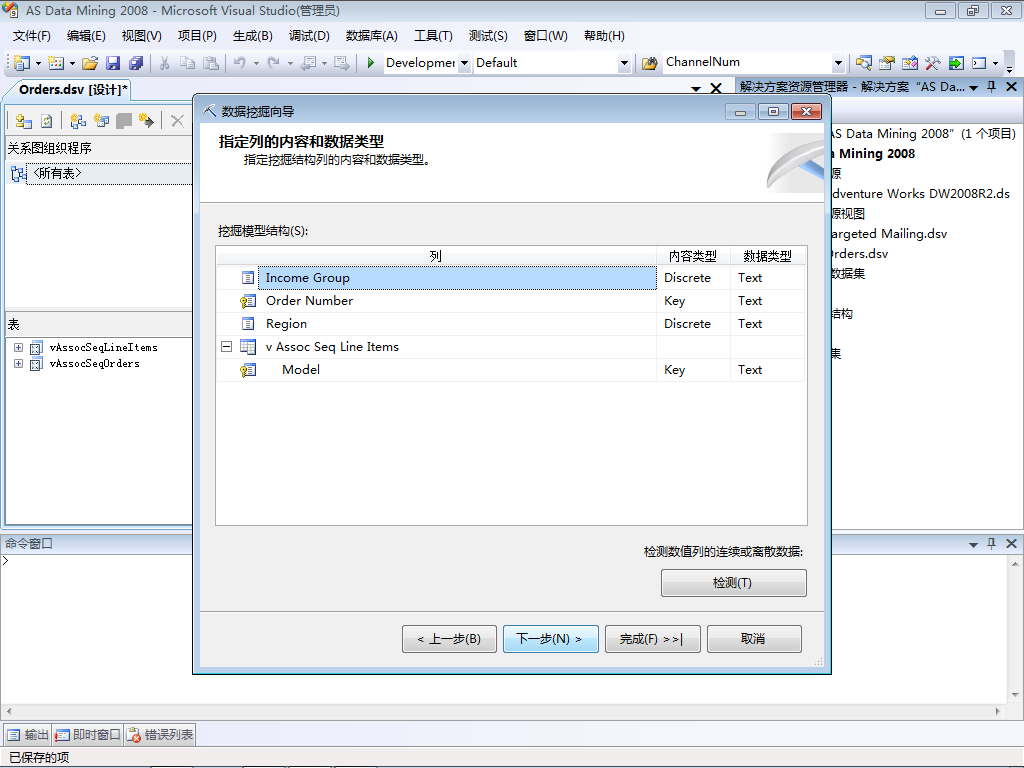Switch to the 输出 tab at bottom

(27, 735)
